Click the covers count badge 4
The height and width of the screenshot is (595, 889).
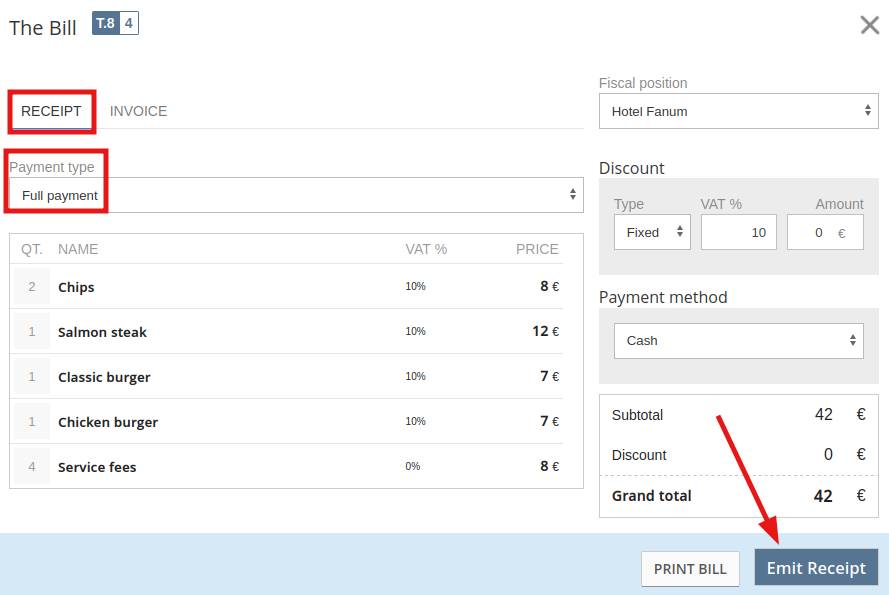(129, 23)
